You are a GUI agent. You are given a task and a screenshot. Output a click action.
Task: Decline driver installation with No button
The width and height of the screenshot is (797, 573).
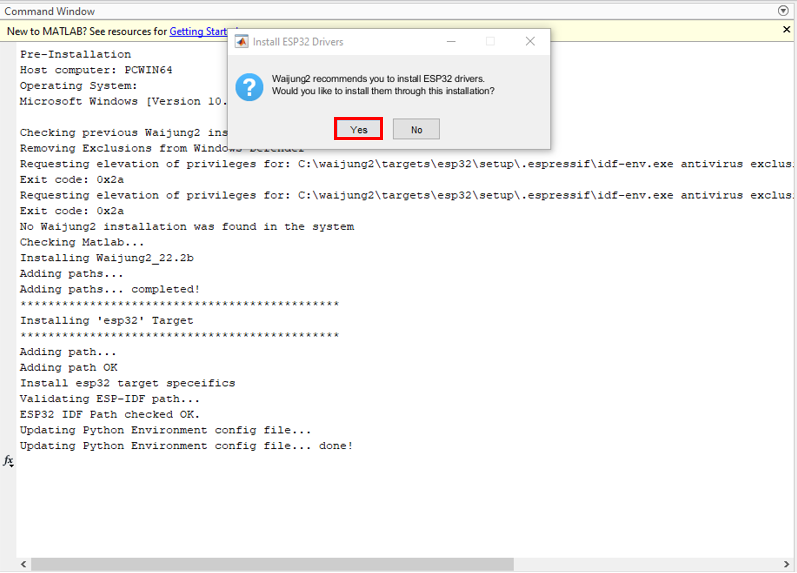click(416, 130)
